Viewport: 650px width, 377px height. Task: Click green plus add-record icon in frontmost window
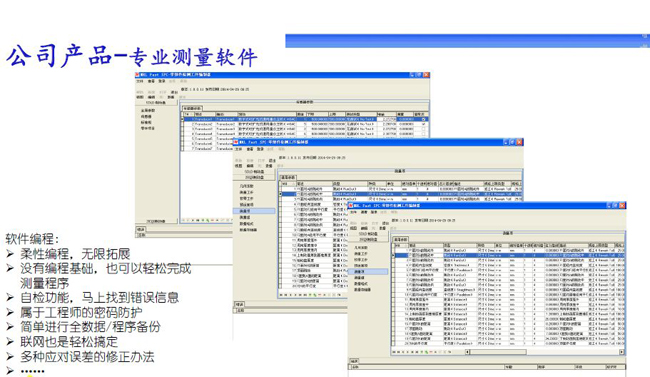coord(422,352)
